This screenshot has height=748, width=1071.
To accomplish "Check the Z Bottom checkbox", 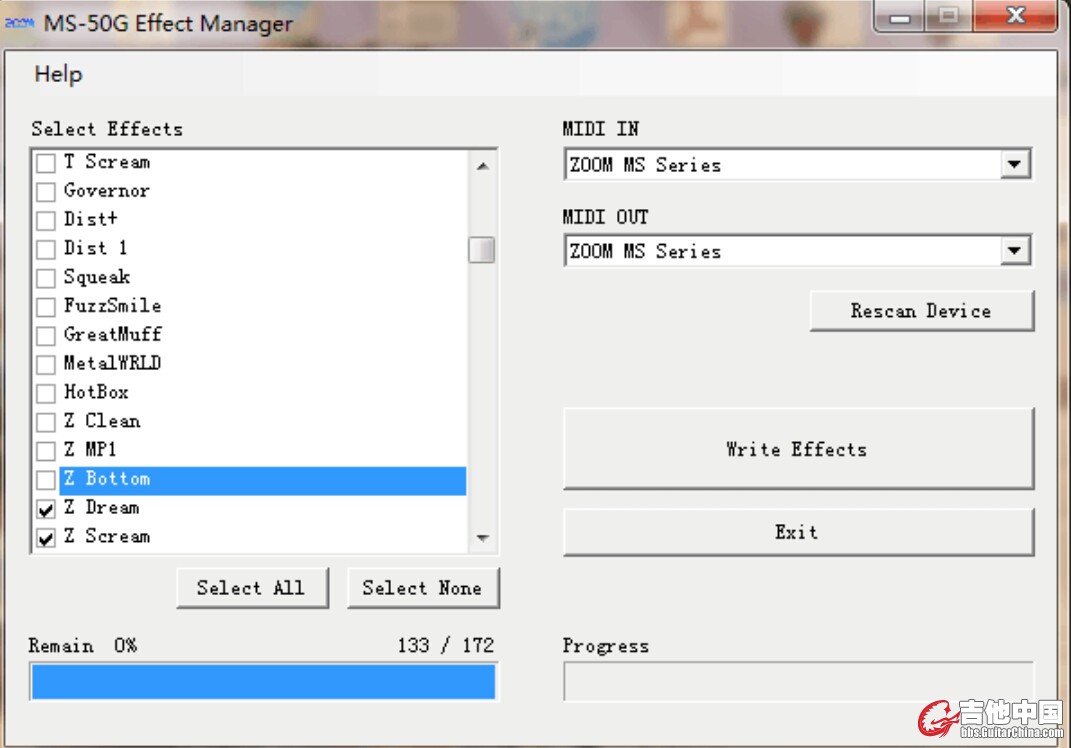I will (x=46, y=480).
